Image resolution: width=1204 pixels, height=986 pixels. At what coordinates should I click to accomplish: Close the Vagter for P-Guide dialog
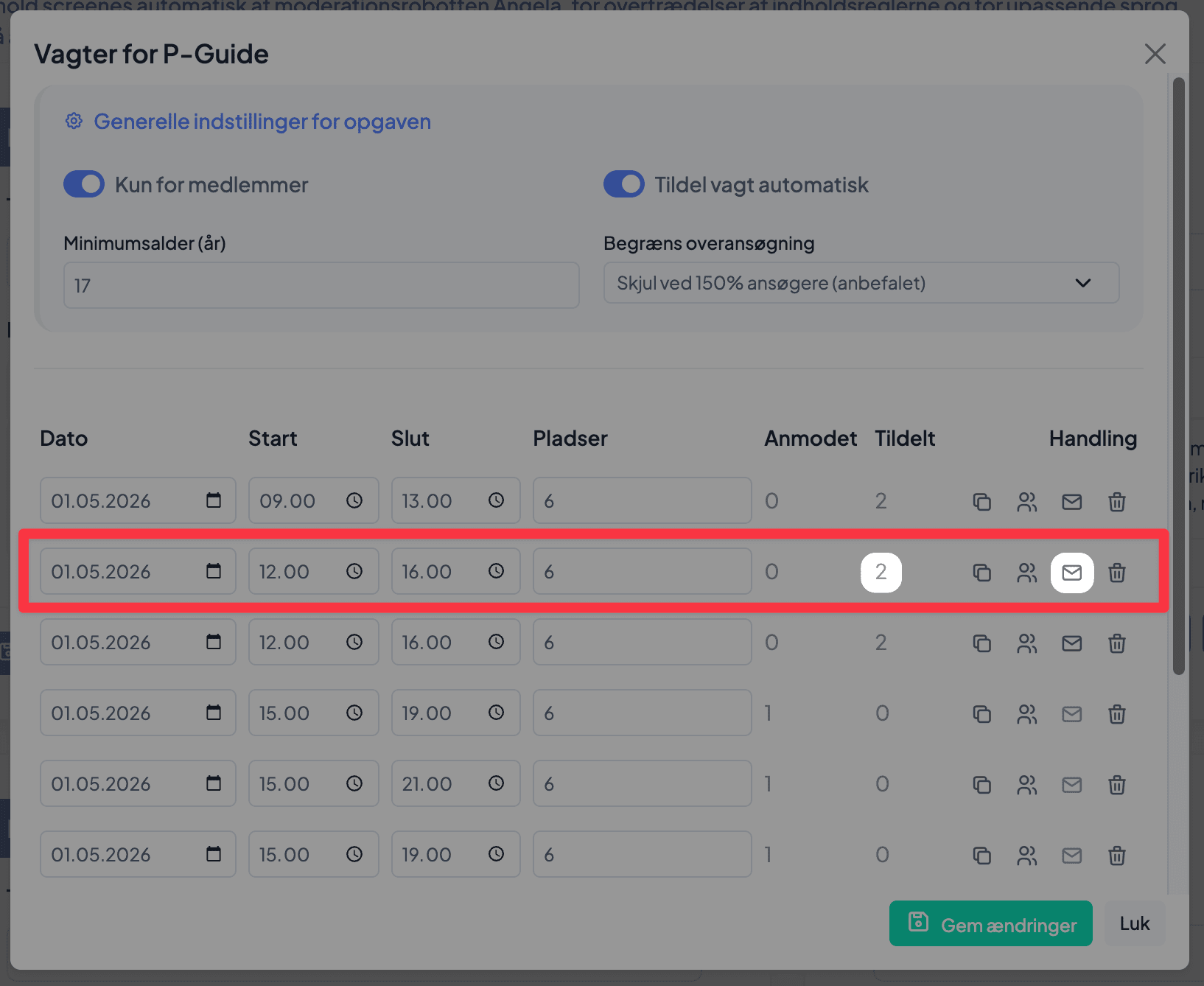click(x=1155, y=53)
